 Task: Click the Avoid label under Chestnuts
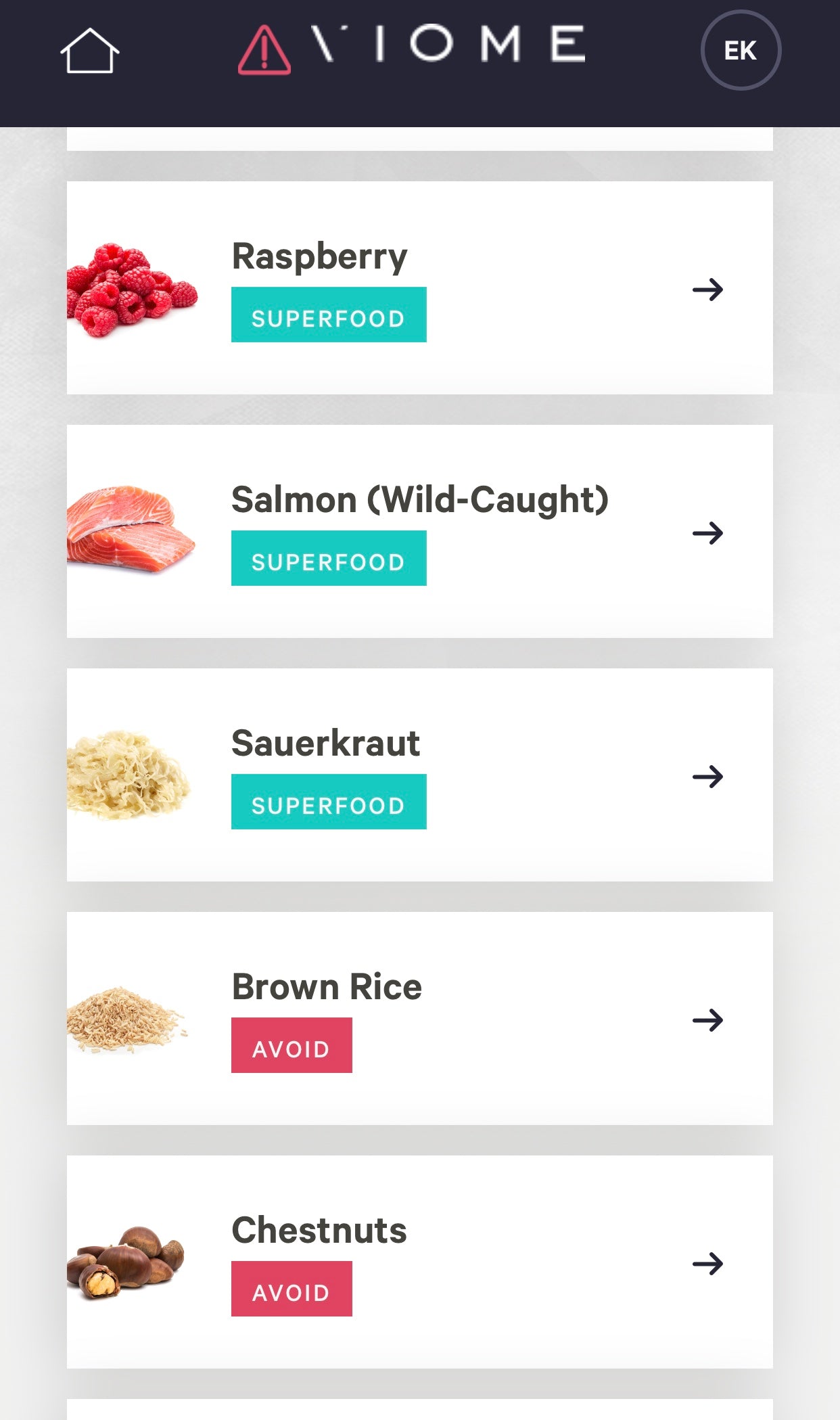tap(291, 1289)
